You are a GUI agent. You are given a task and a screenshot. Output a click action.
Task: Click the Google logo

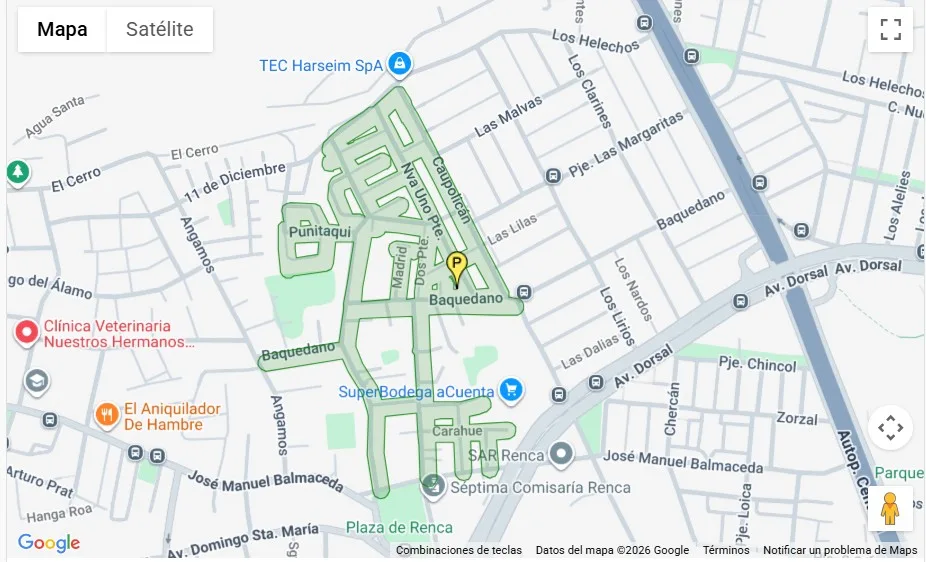(48, 543)
